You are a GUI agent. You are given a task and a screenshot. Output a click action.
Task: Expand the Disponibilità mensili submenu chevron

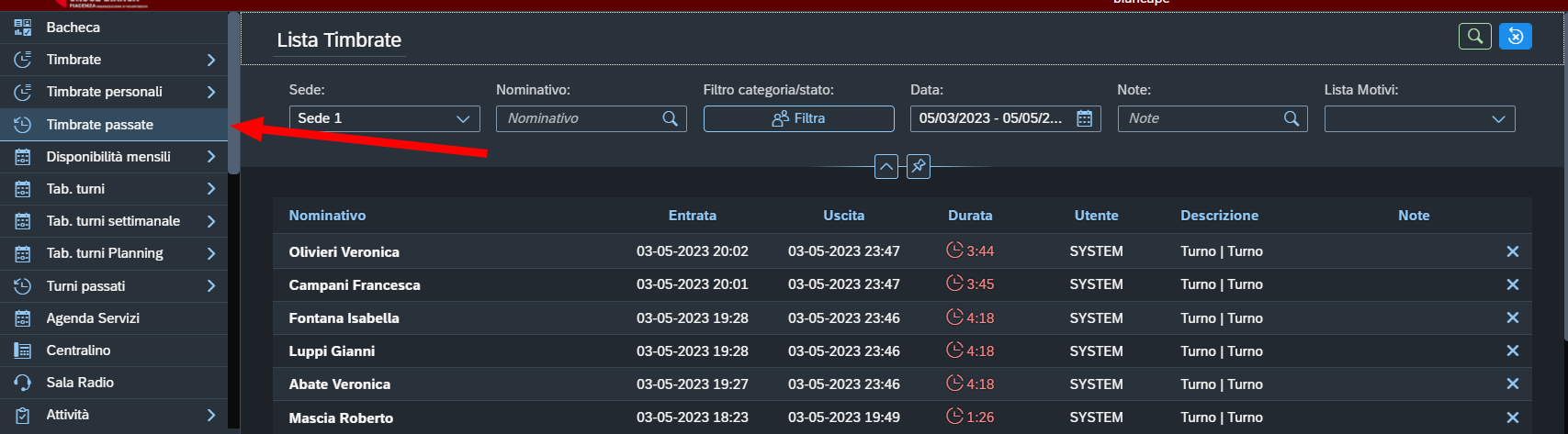click(x=211, y=157)
